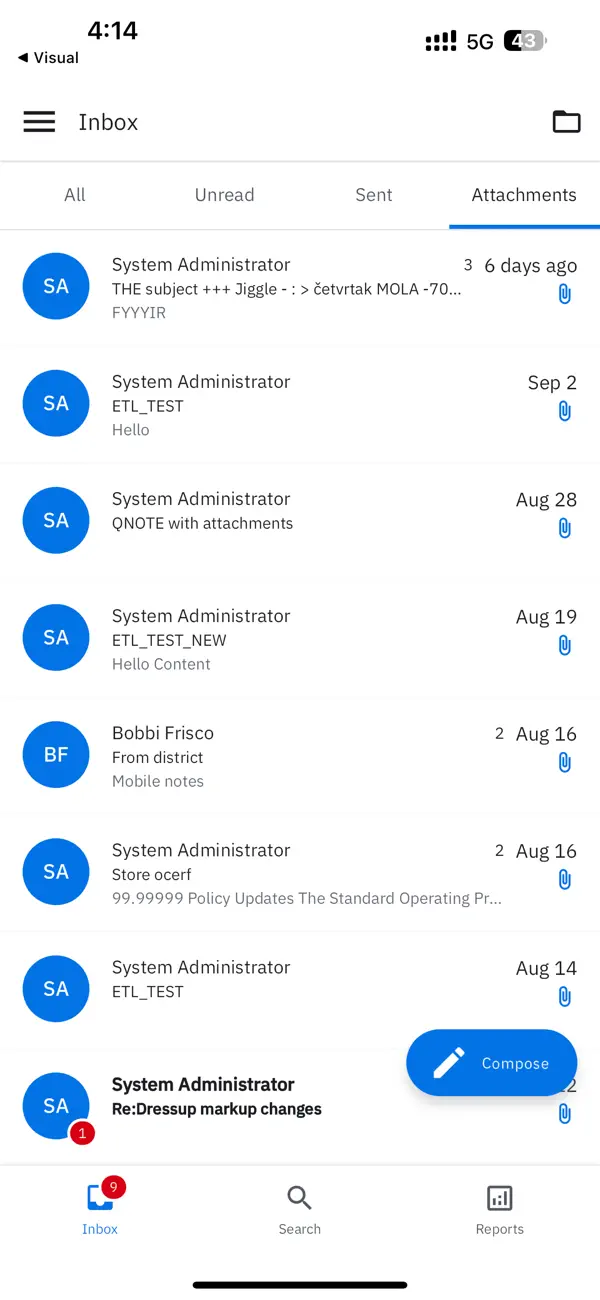Select the SA avatar on the THE subject email

pyautogui.click(x=56, y=286)
